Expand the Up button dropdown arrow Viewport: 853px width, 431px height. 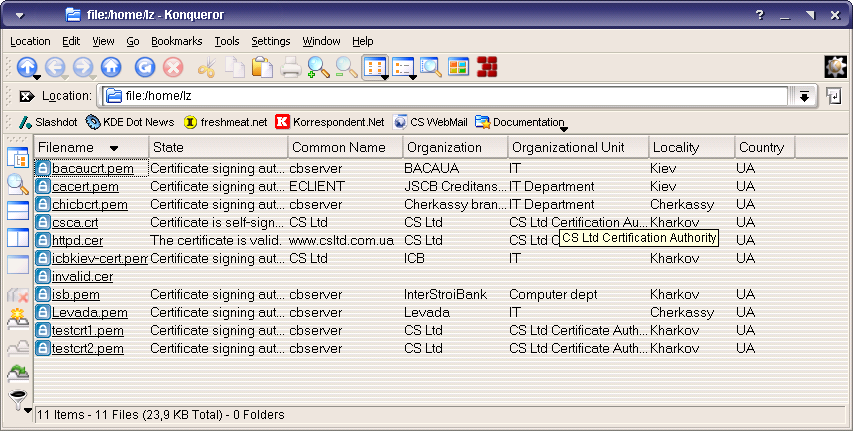click(x=36, y=77)
